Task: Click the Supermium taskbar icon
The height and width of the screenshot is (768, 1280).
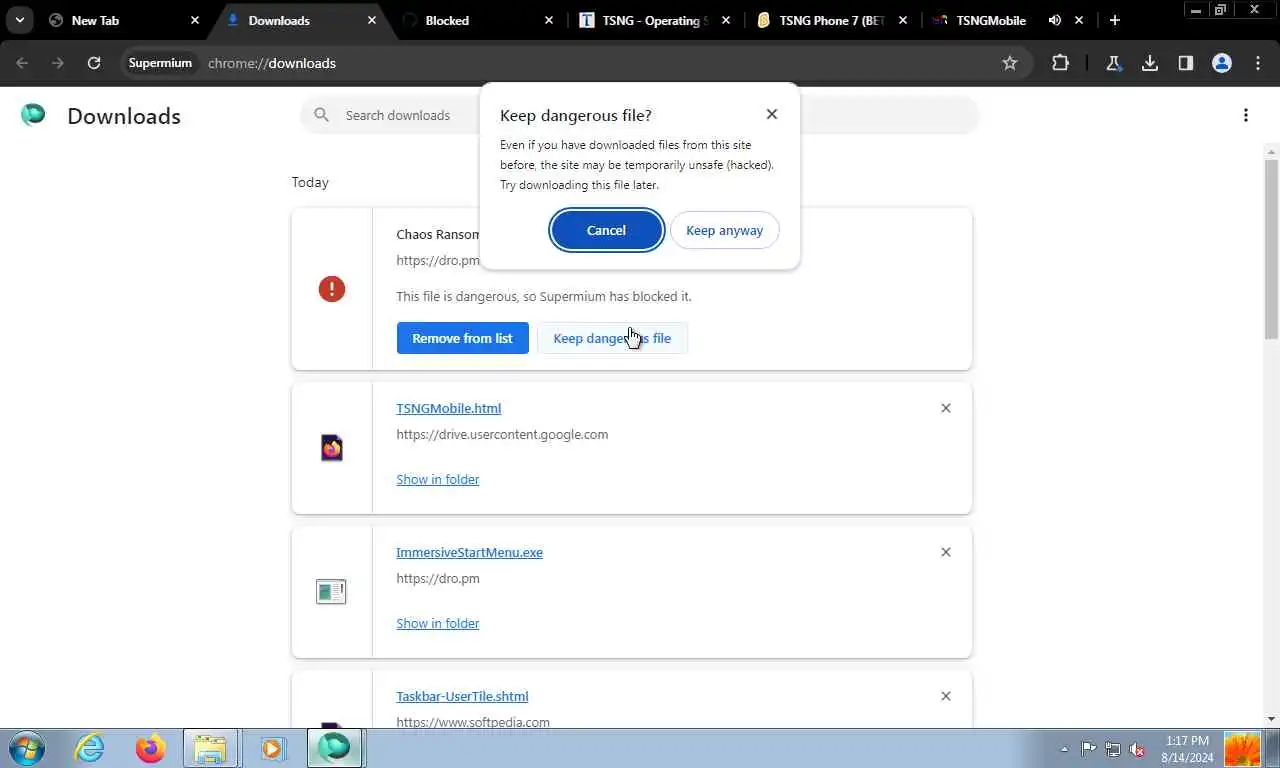Action: (334, 747)
